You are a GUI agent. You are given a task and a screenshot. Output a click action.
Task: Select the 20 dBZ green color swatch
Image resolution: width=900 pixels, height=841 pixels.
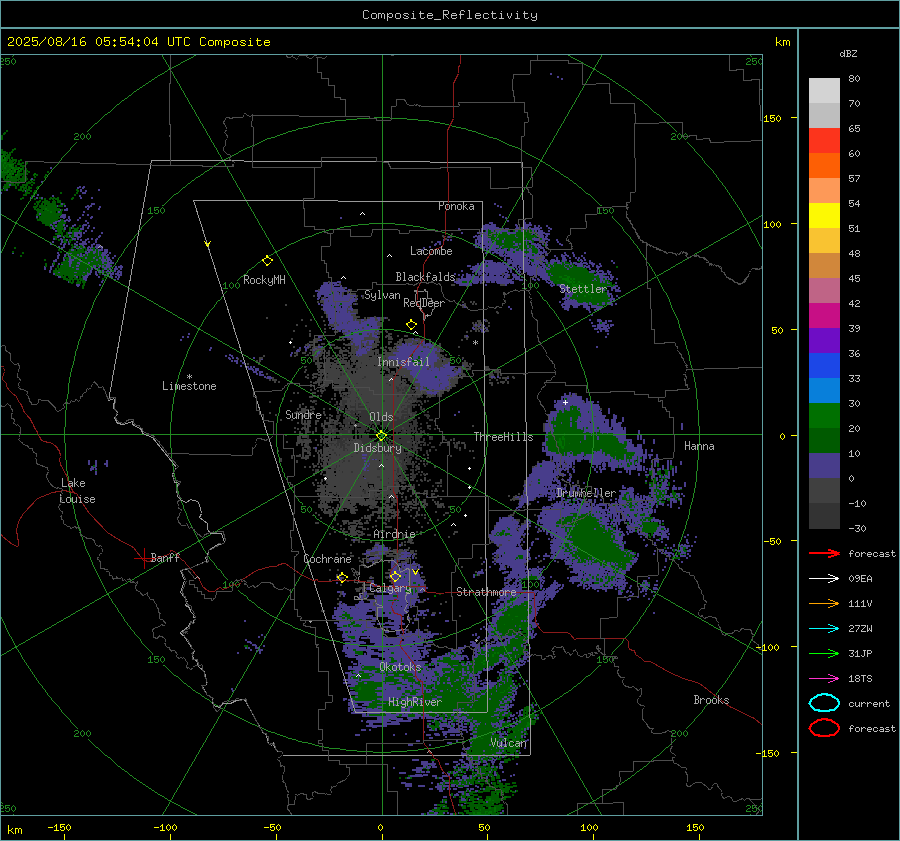[824, 415]
